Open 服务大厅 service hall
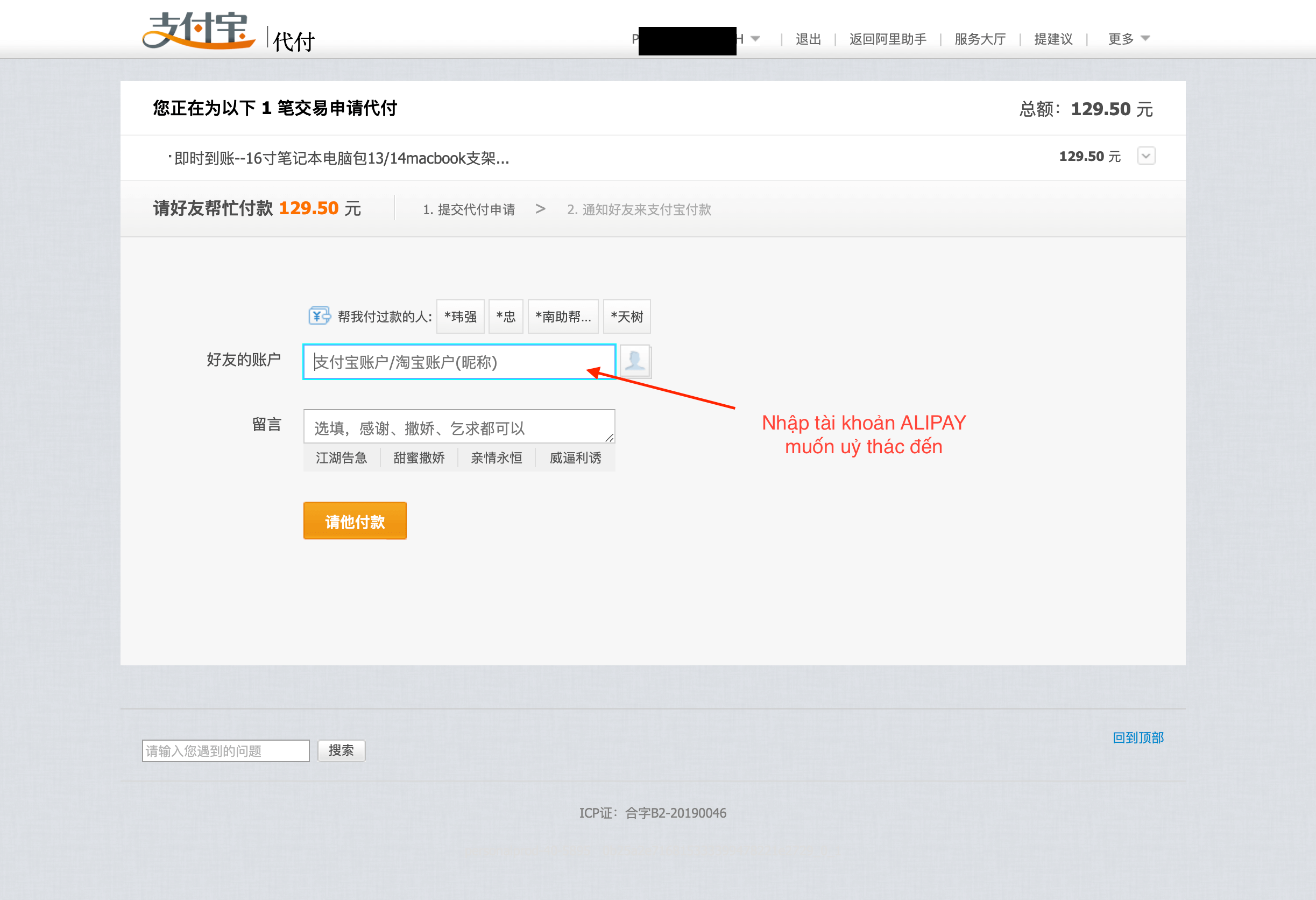This screenshot has height=900, width=1316. point(980,39)
